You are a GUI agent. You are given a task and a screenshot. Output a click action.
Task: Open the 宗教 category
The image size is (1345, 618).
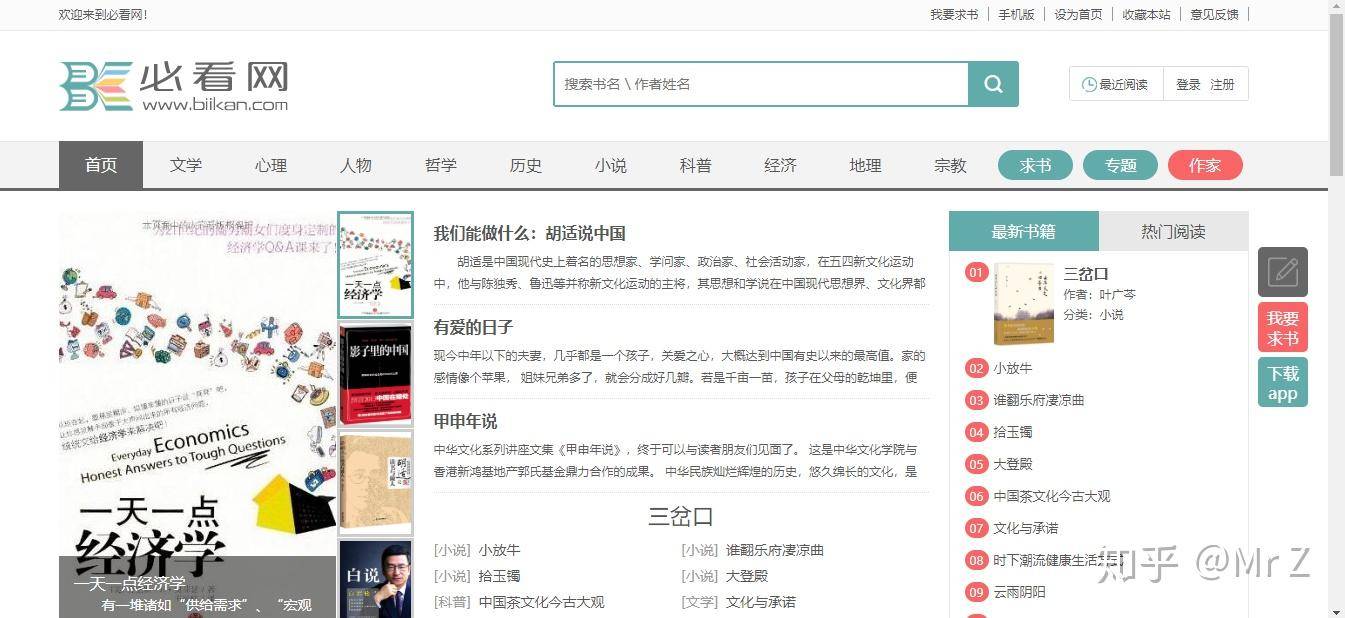(951, 165)
